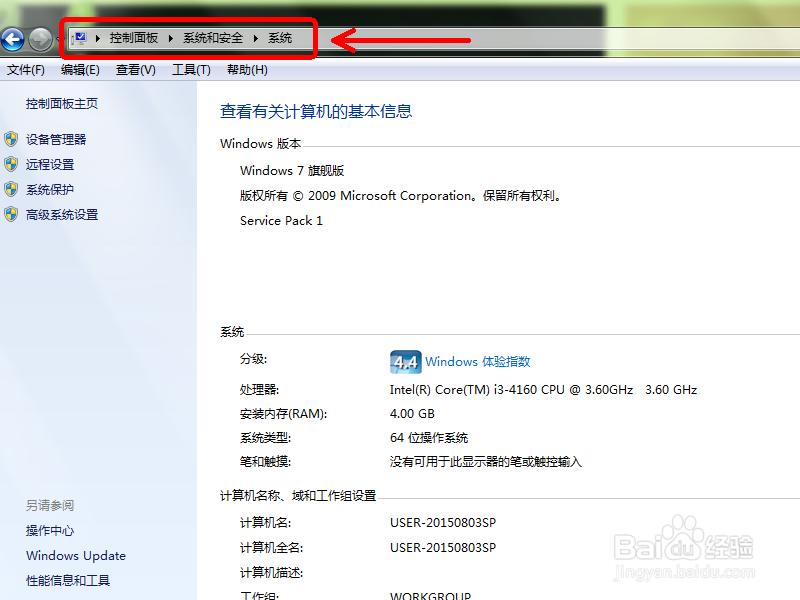The image size is (800, 600).
Task: Click the forward navigation arrow button
Action: coord(38,40)
